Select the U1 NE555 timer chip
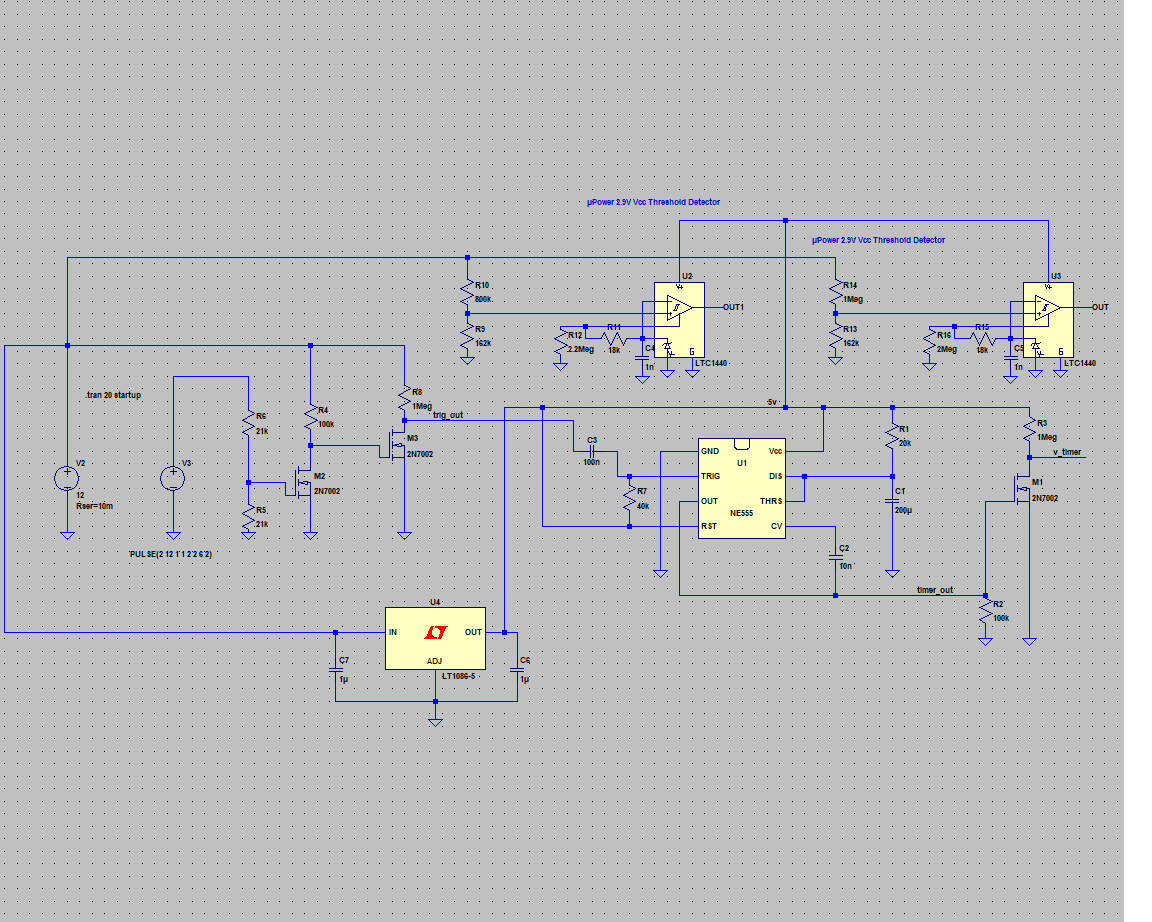 [741, 489]
